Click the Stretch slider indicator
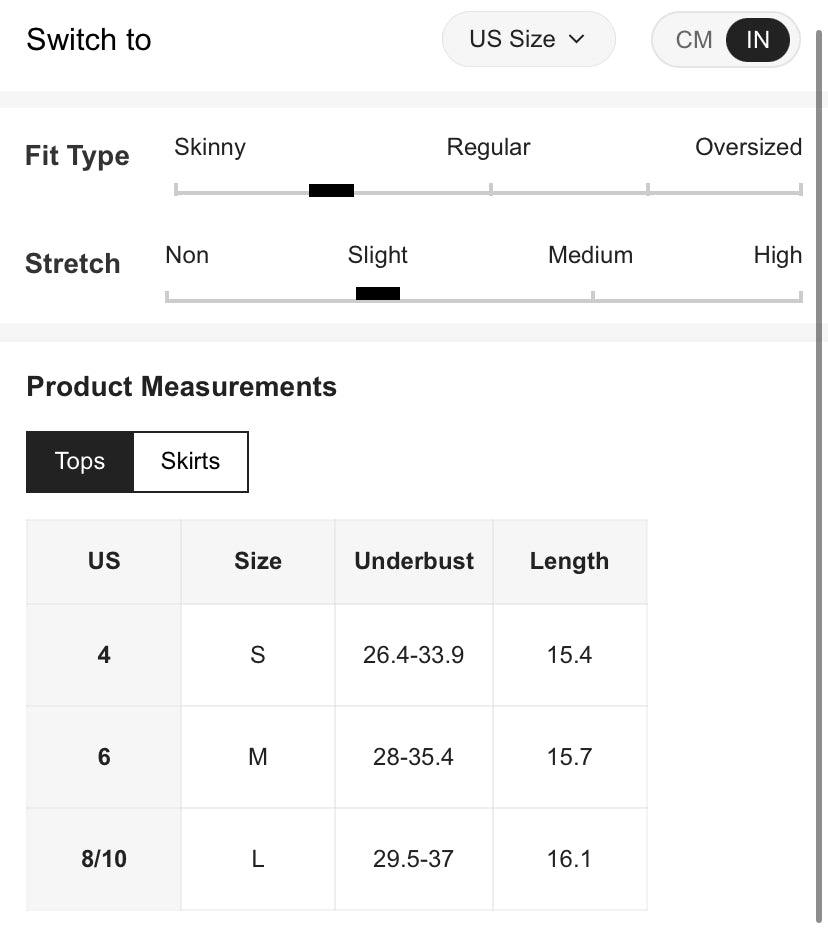This screenshot has width=828, height=930. click(x=378, y=294)
